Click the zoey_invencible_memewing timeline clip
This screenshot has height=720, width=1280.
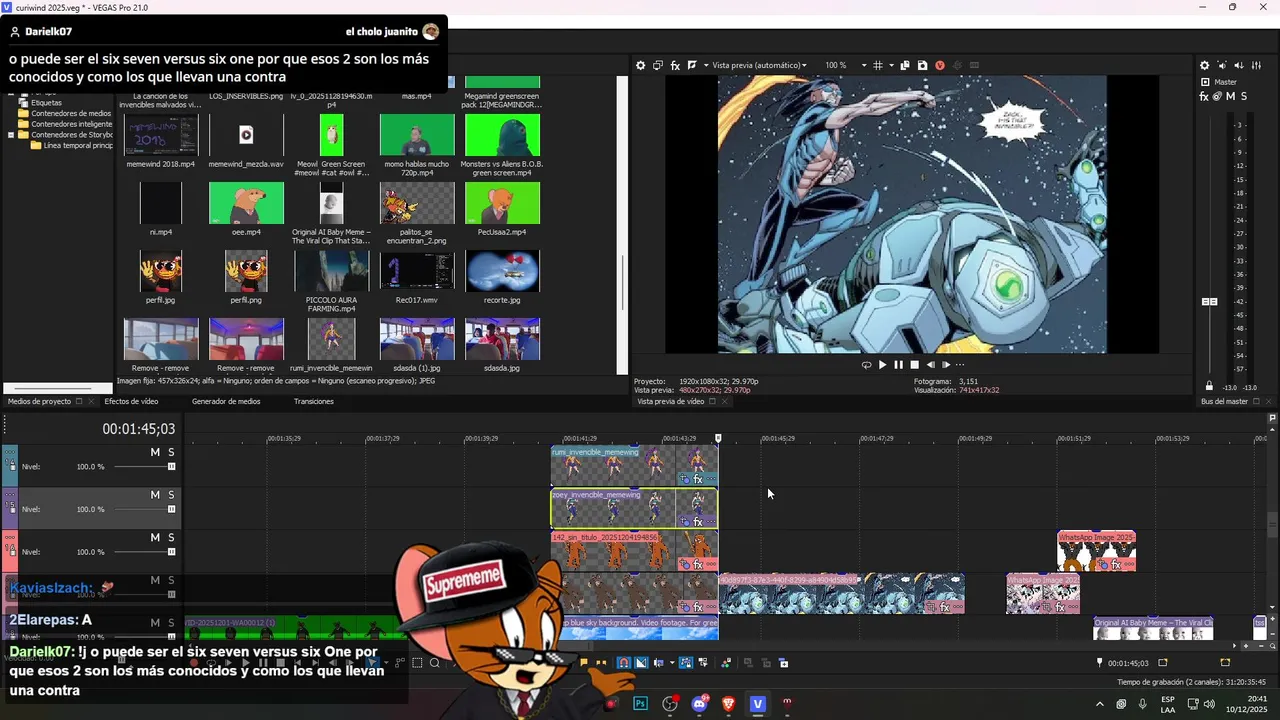634,508
